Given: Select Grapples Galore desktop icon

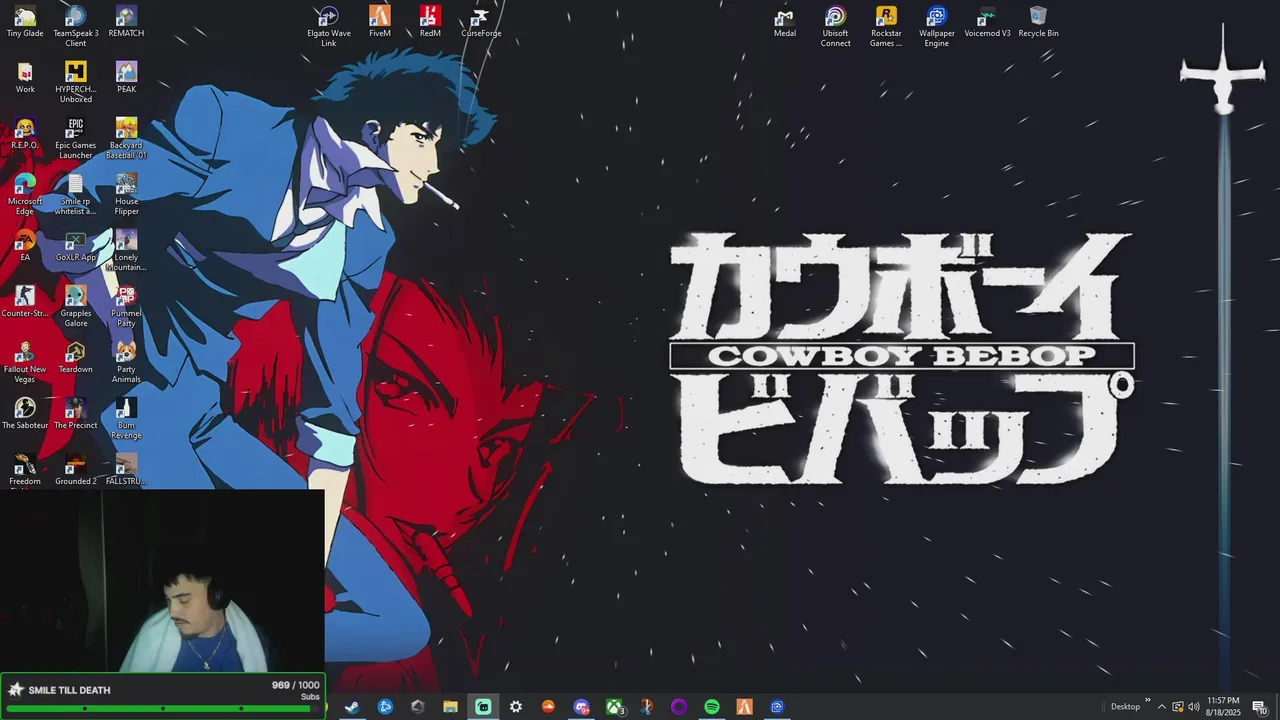Looking at the screenshot, I should pyautogui.click(x=76, y=306).
